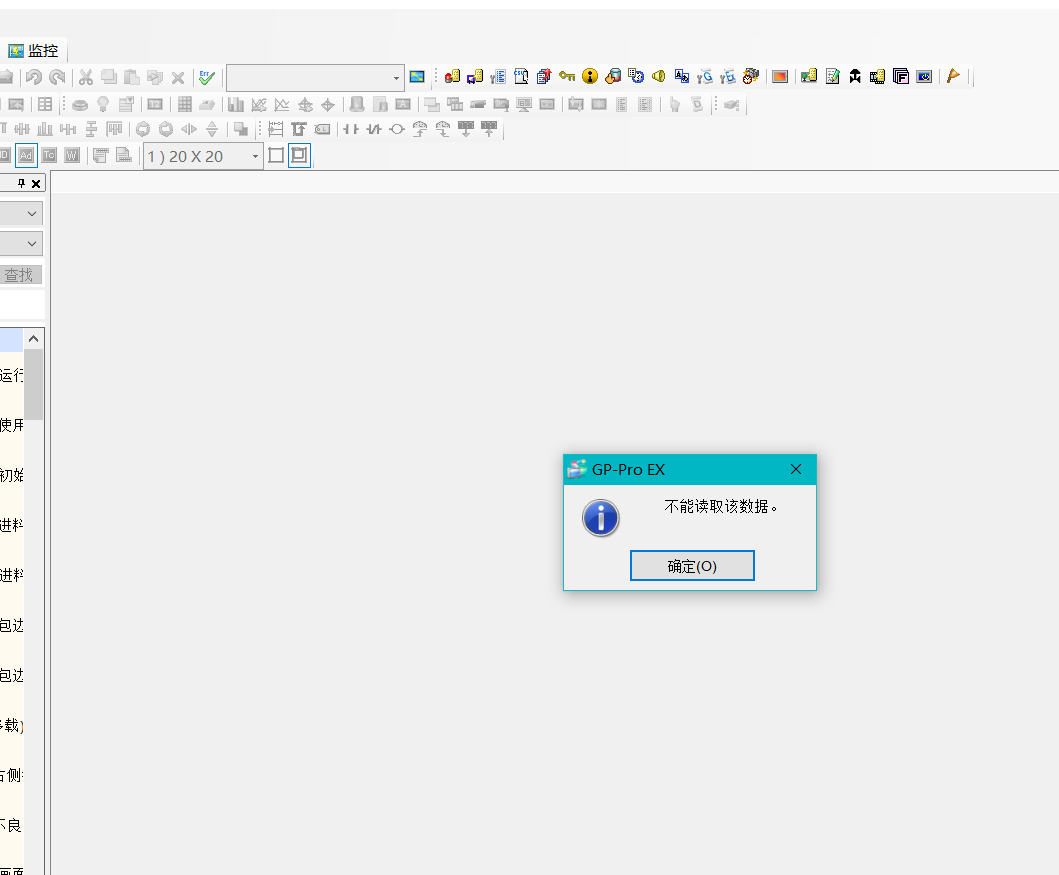Click the Err error check icon

pos(206,77)
